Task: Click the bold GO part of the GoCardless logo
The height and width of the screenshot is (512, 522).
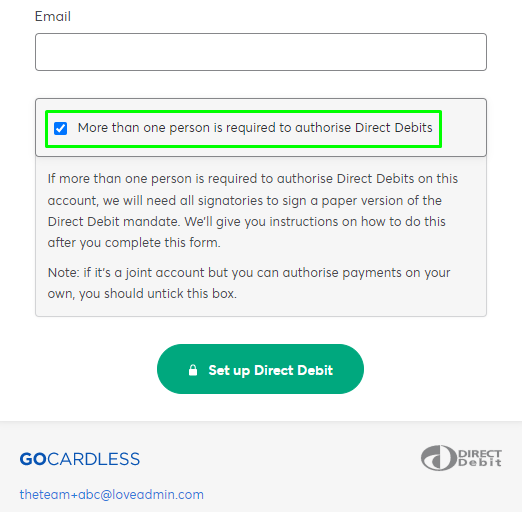Action: pyautogui.click(x=33, y=459)
